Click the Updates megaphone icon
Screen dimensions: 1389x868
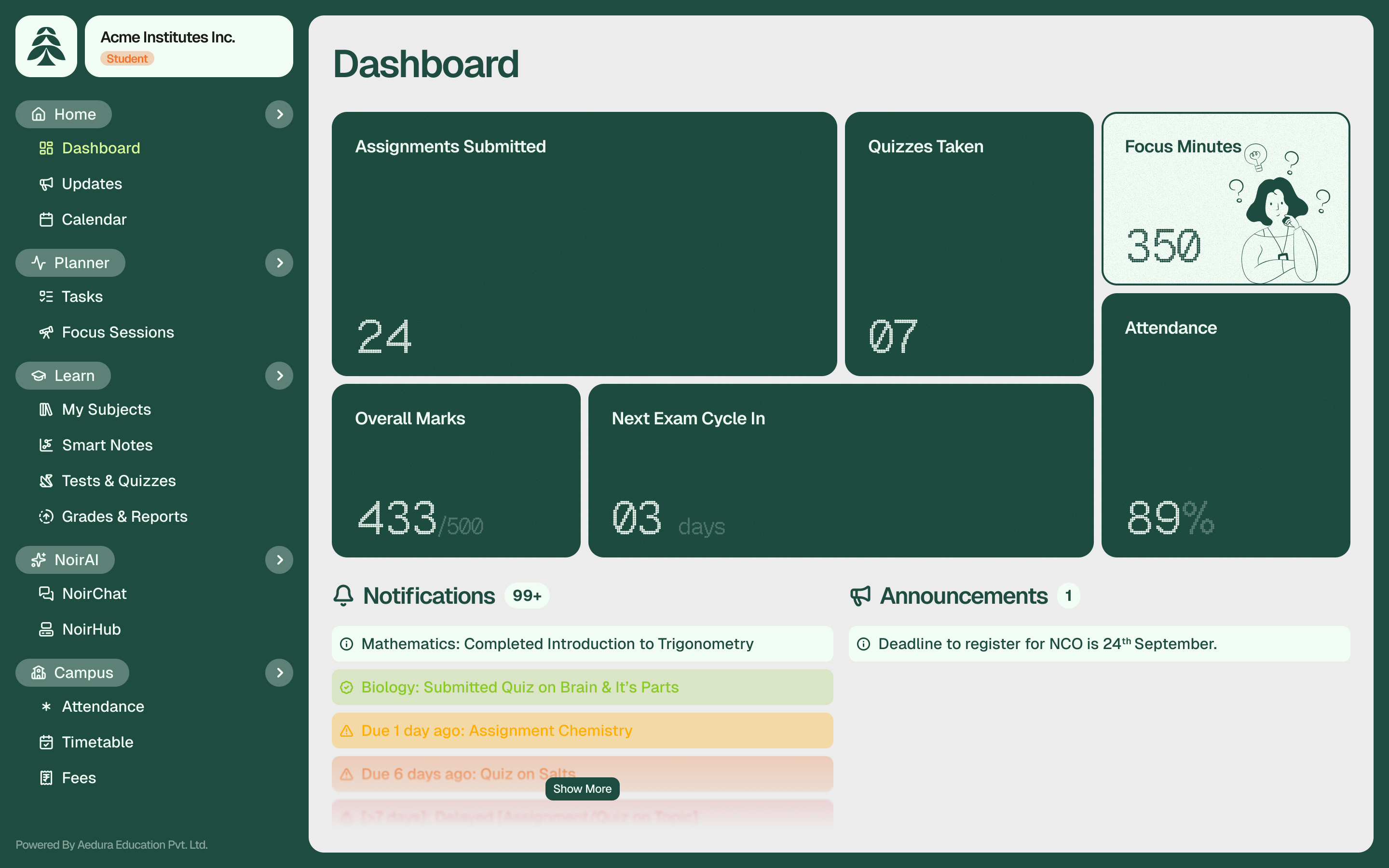point(46,184)
